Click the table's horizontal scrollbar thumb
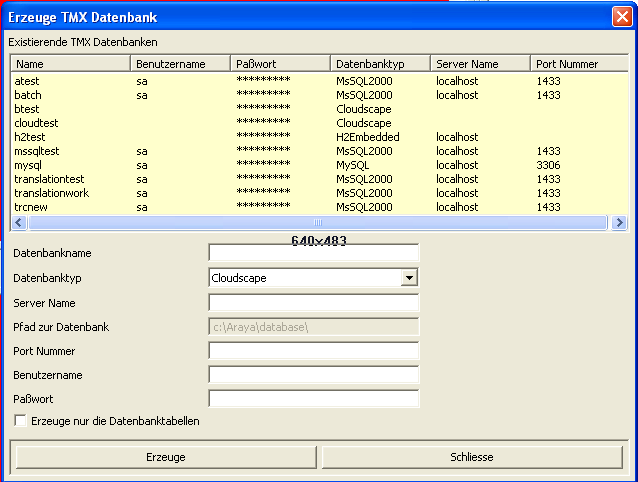This screenshot has width=638, height=482. [318, 223]
